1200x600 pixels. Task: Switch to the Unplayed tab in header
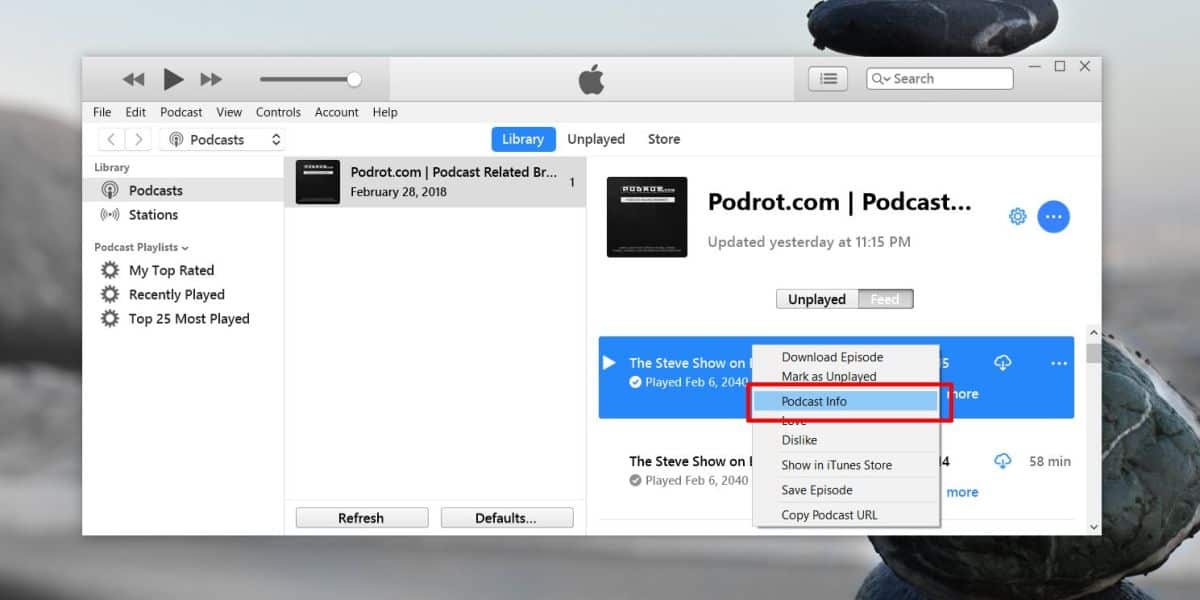point(596,139)
